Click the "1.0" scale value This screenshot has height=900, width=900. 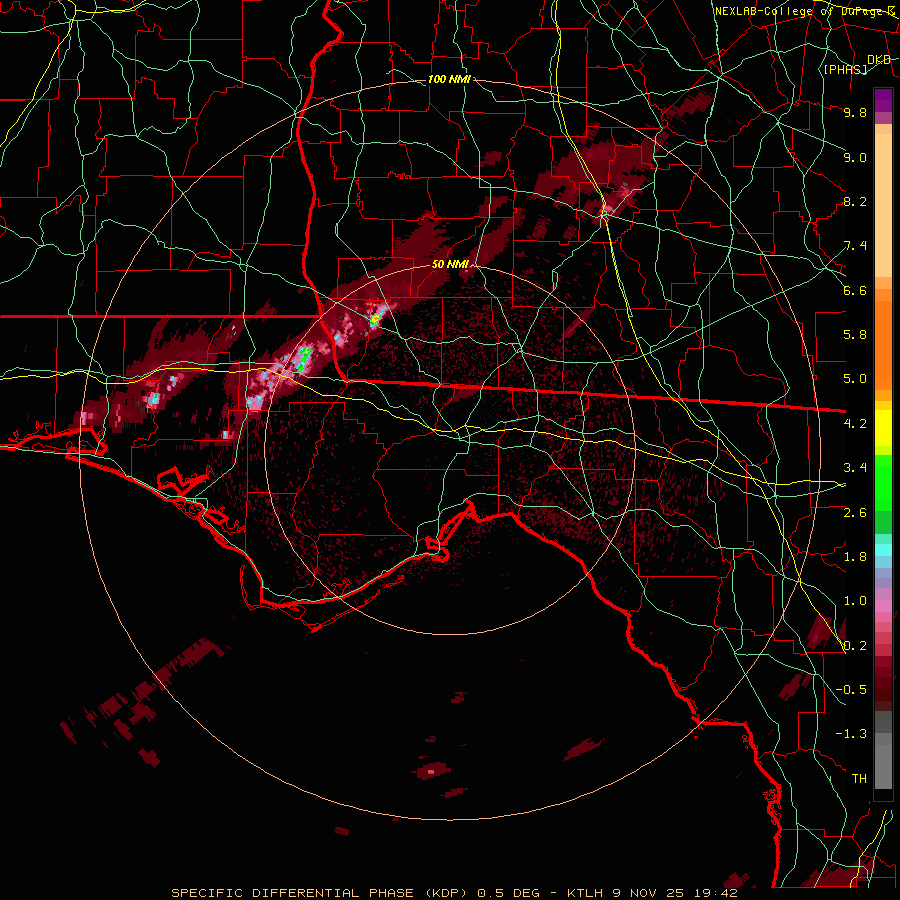click(x=855, y=601)
